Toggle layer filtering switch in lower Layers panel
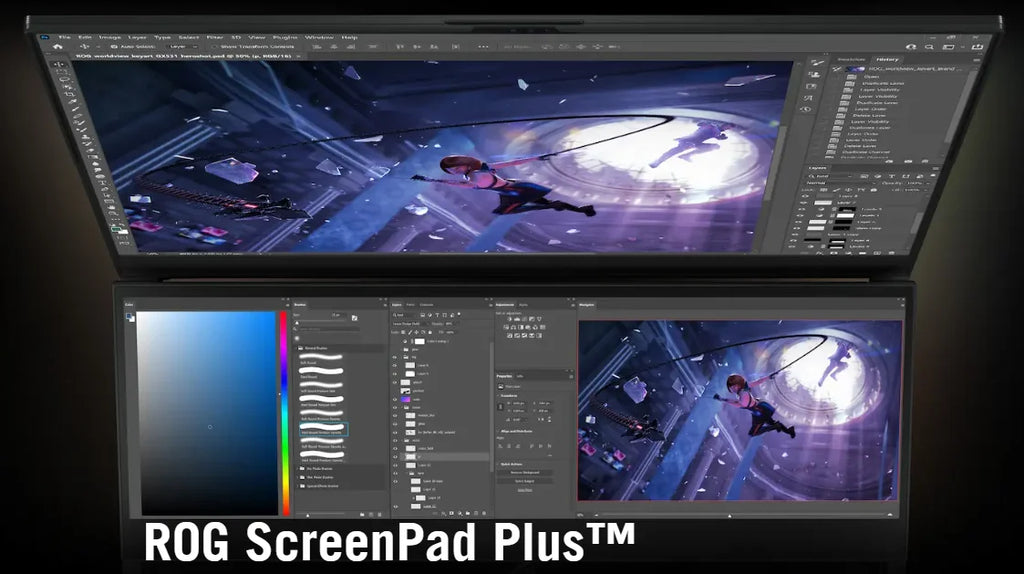Screen dimensions: 1024x574 [459, 314]
